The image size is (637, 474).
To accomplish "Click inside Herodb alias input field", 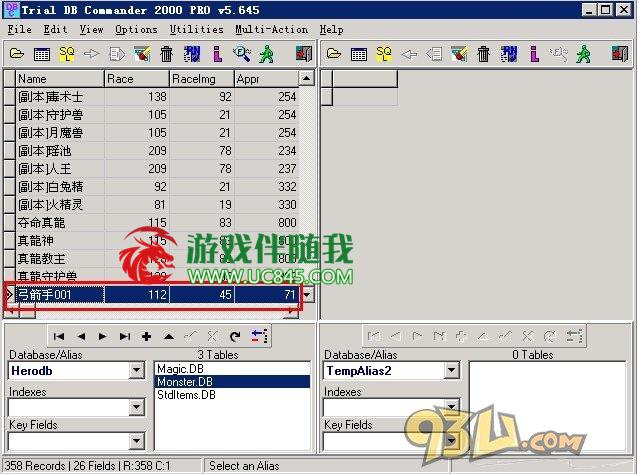I will click(69, 370).
